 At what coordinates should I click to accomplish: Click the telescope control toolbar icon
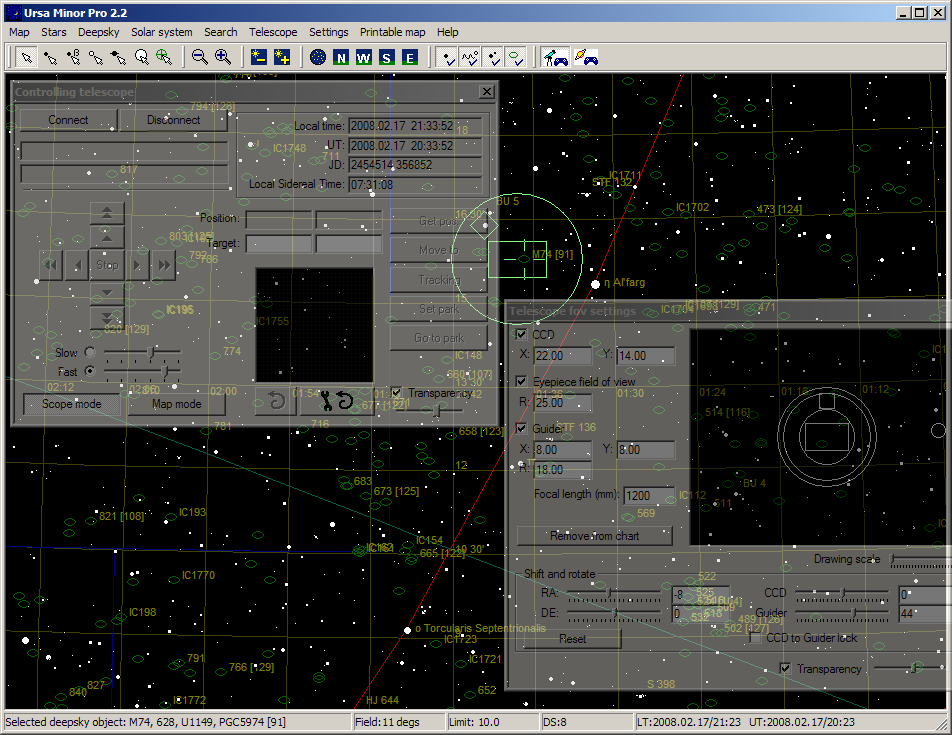click(555, 57)
